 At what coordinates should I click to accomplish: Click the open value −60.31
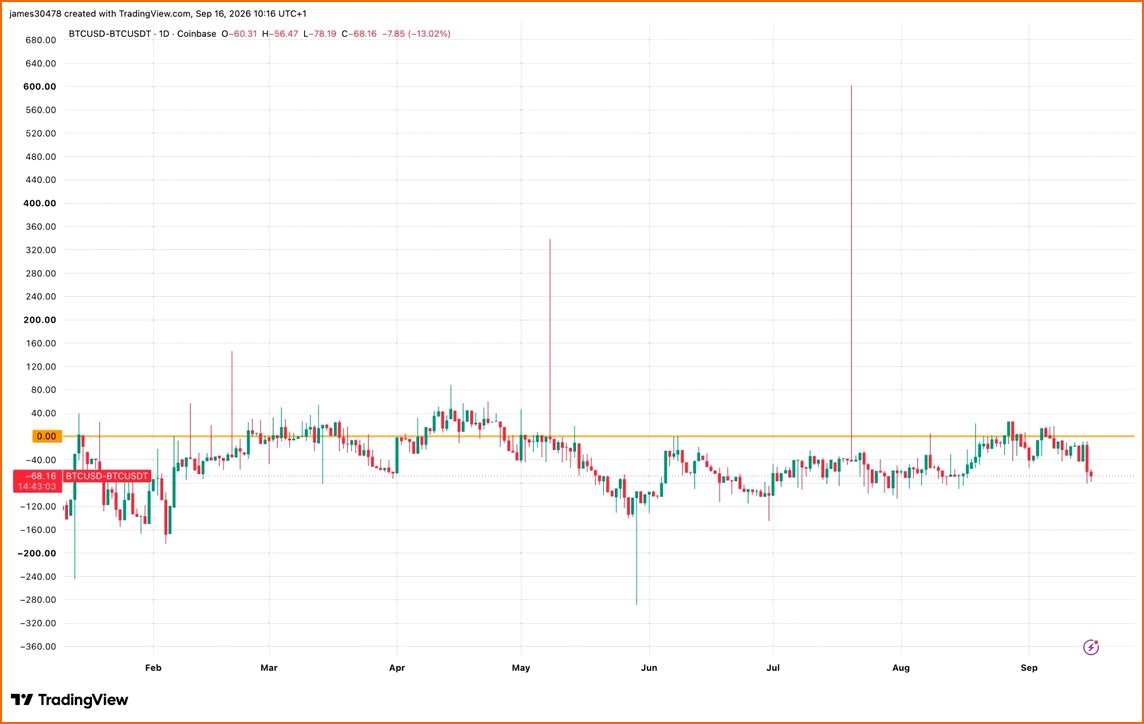(239, 34)
